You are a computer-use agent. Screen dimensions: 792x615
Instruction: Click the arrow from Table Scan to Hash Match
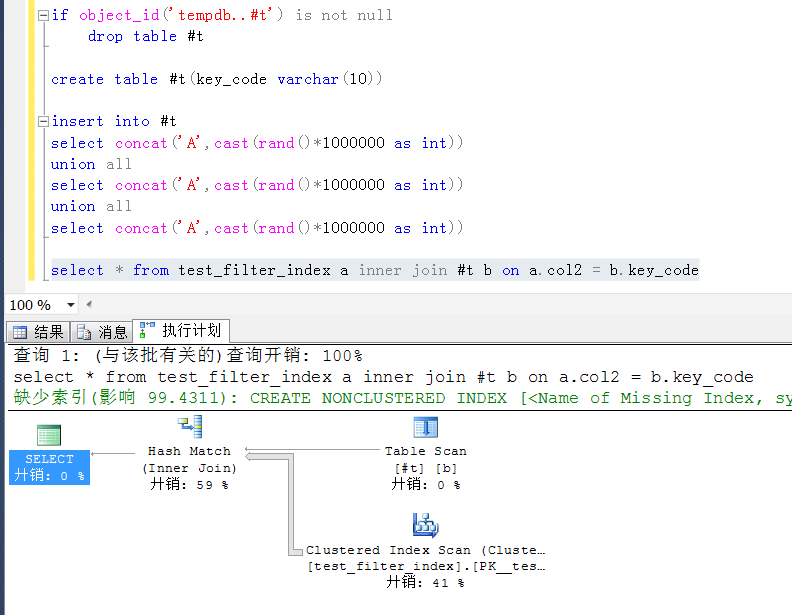(315, 452)
